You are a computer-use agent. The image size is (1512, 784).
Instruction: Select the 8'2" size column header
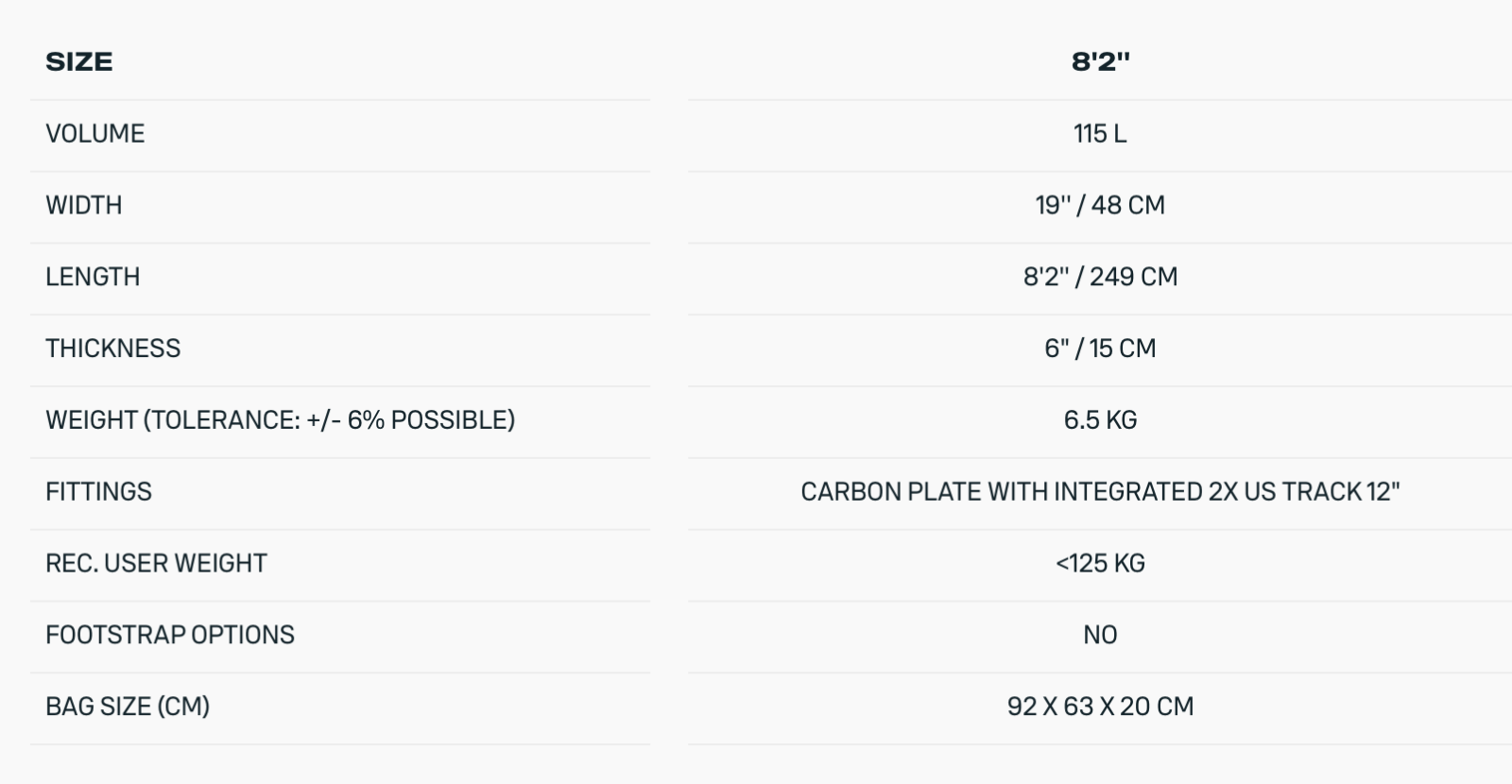(x=1100, y=62)
